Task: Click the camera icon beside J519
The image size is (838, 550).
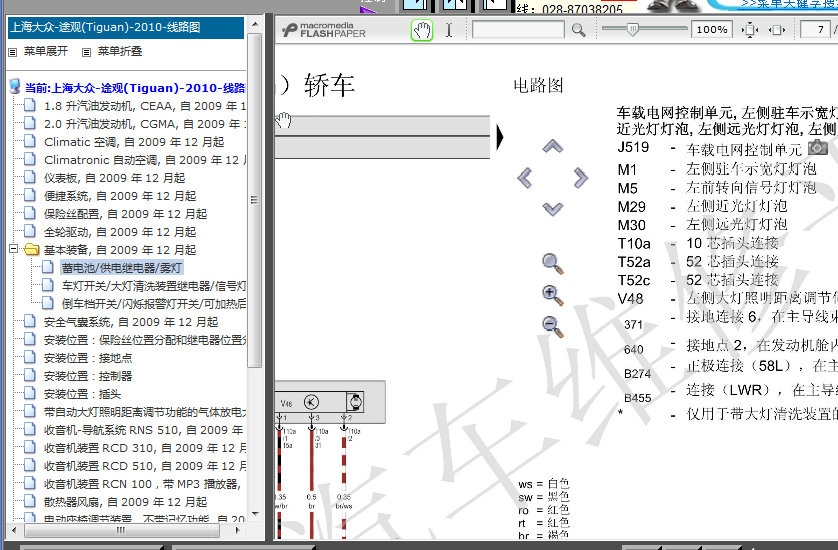Action: click(817, 147)
